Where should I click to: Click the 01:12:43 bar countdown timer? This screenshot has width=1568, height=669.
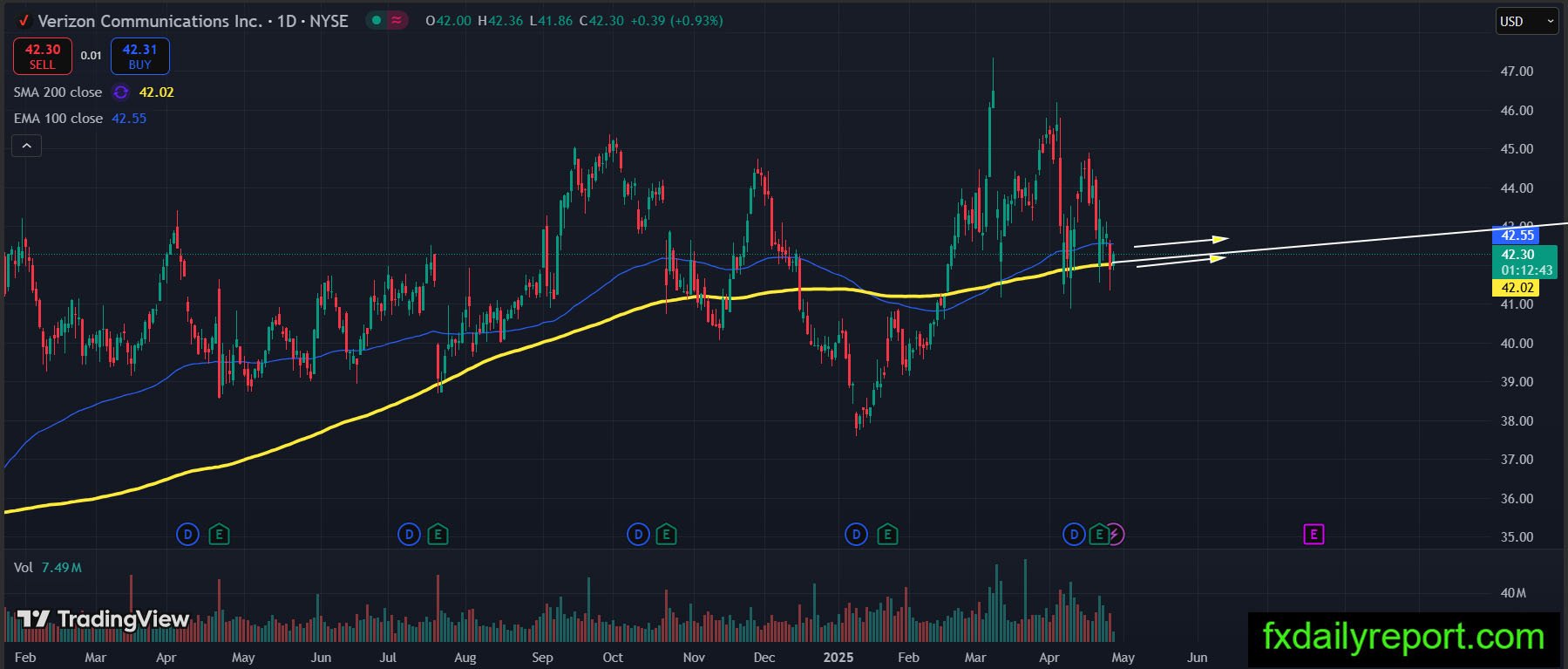point(1526,270)
